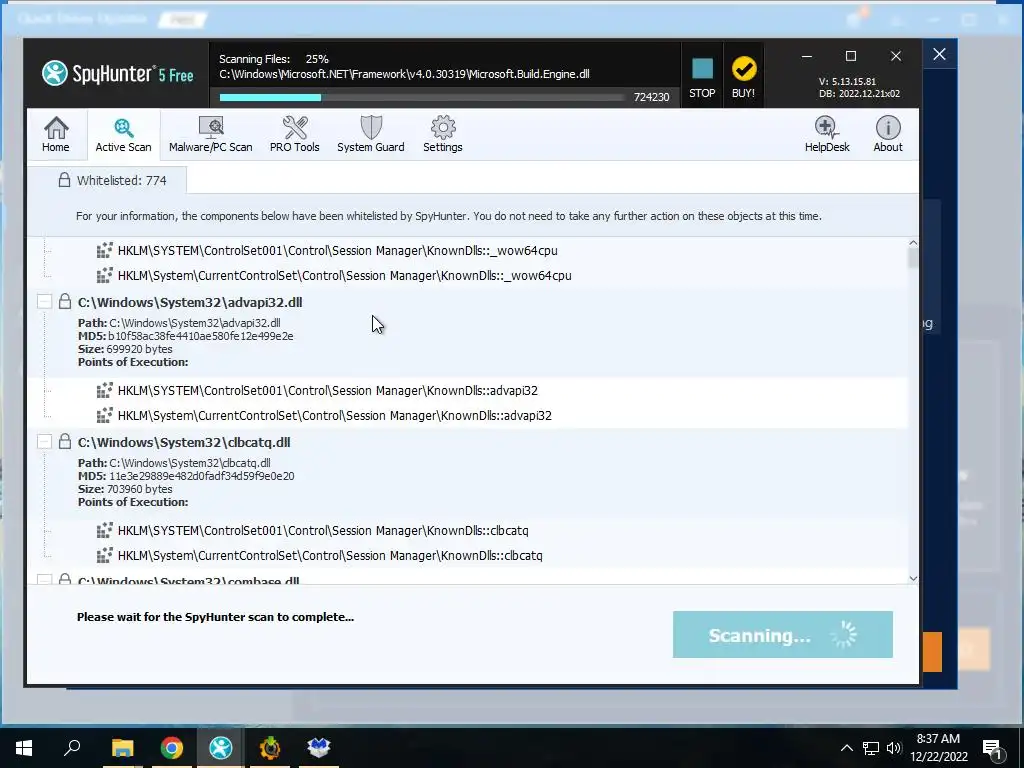Collapse the combase.dll entry
The image size is (1024, 768).
(x=44, y=579)
